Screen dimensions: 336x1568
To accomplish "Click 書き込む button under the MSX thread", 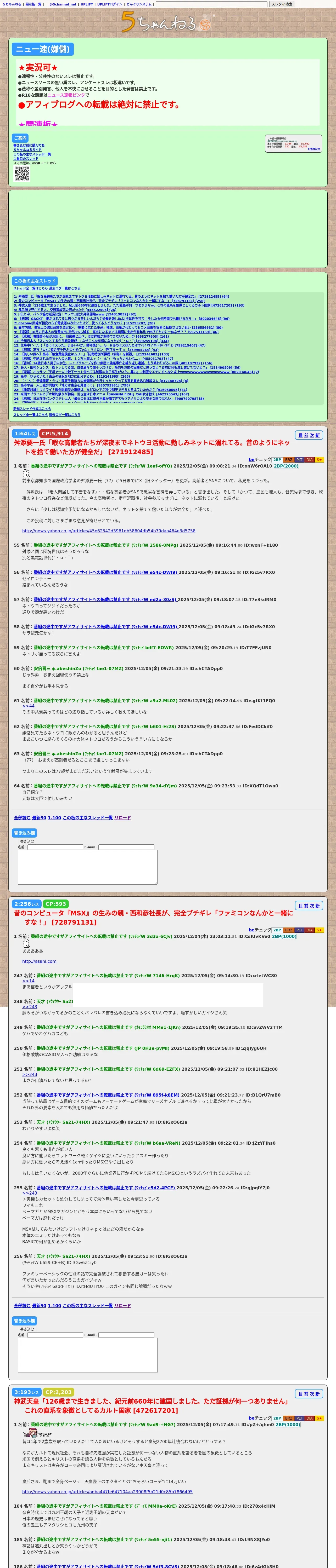I will click(27, 1329).
